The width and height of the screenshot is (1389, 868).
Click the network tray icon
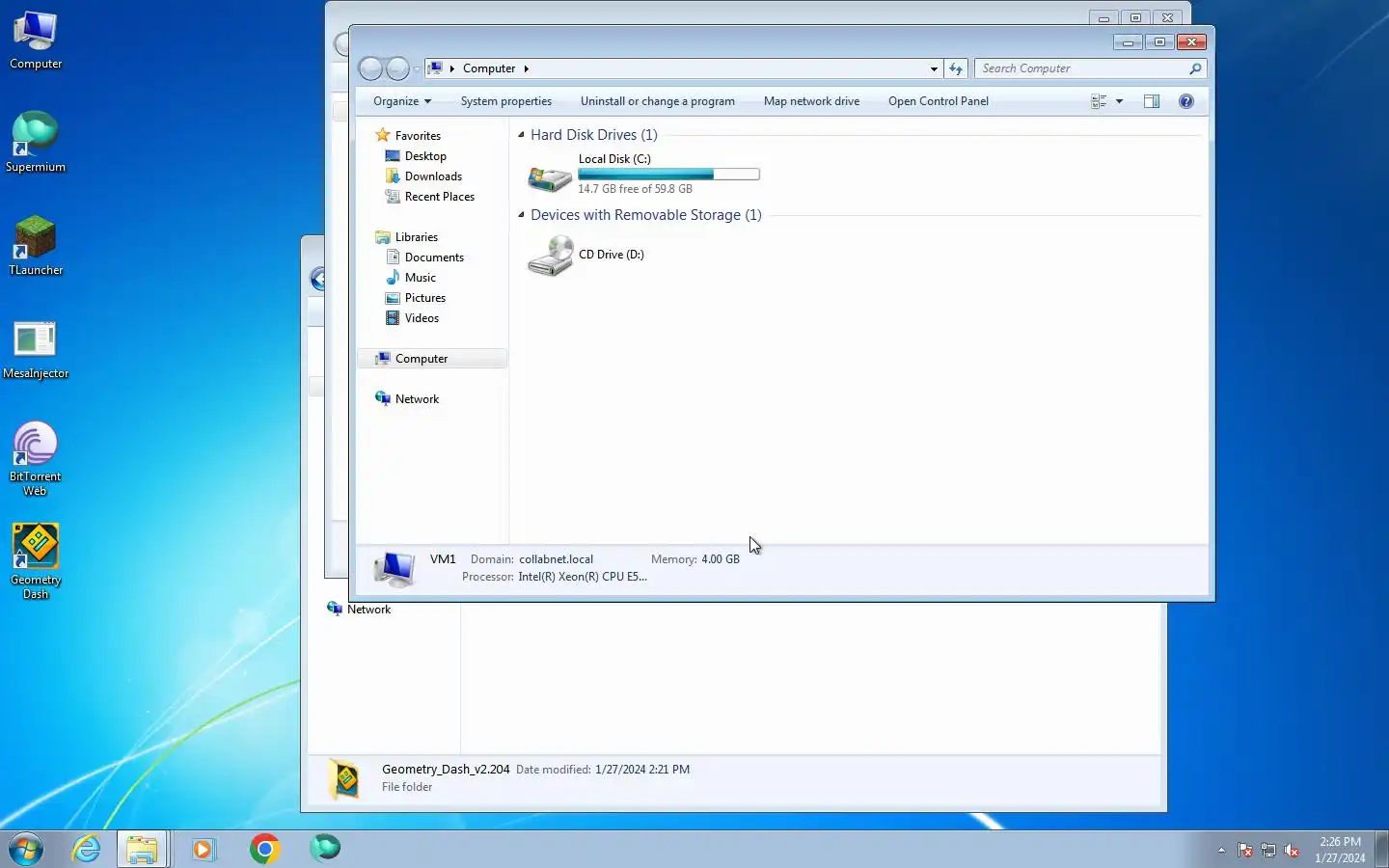(x=1268, y=851)
